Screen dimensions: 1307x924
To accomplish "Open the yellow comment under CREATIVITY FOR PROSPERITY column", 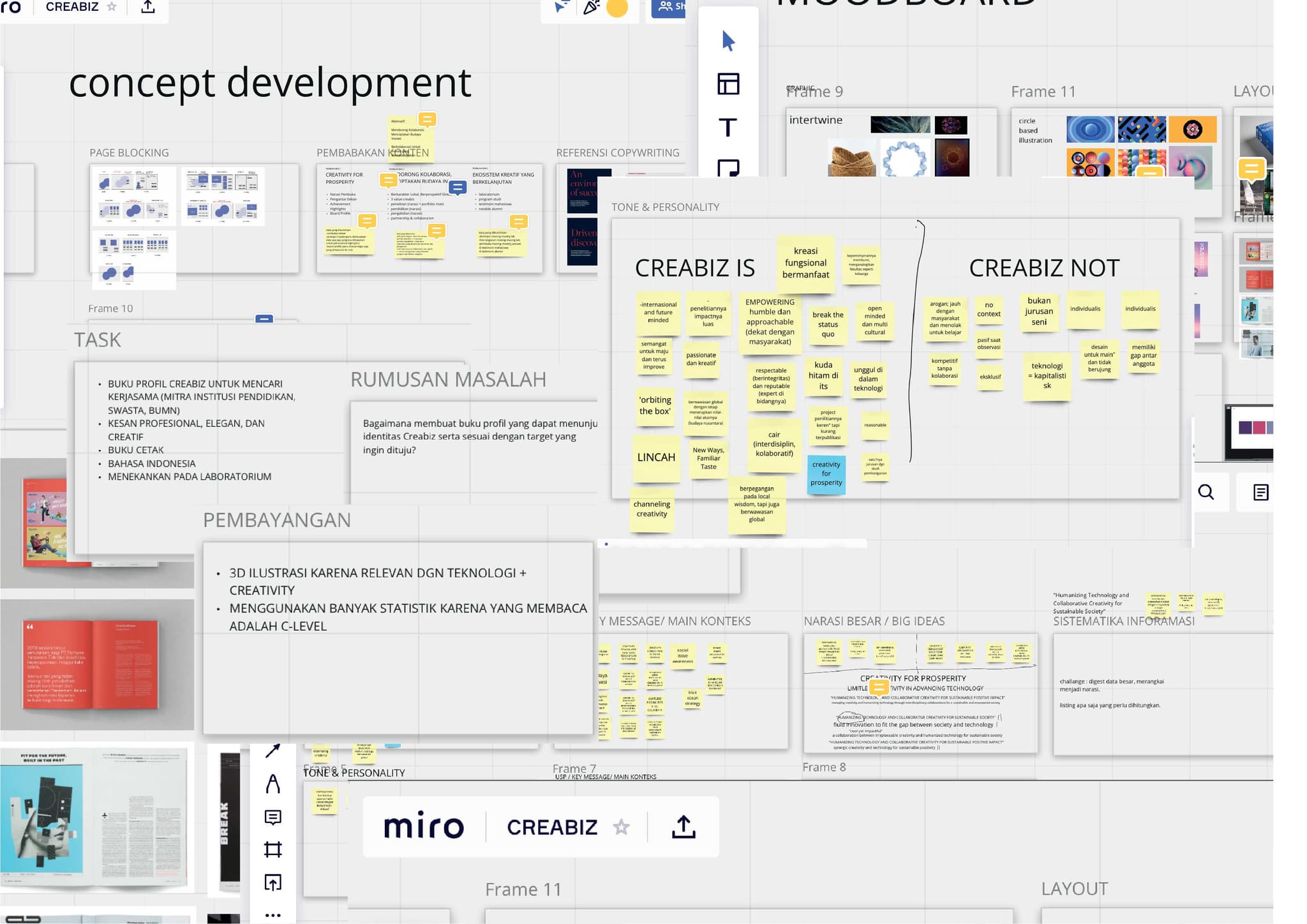I will tap(367, 221).
